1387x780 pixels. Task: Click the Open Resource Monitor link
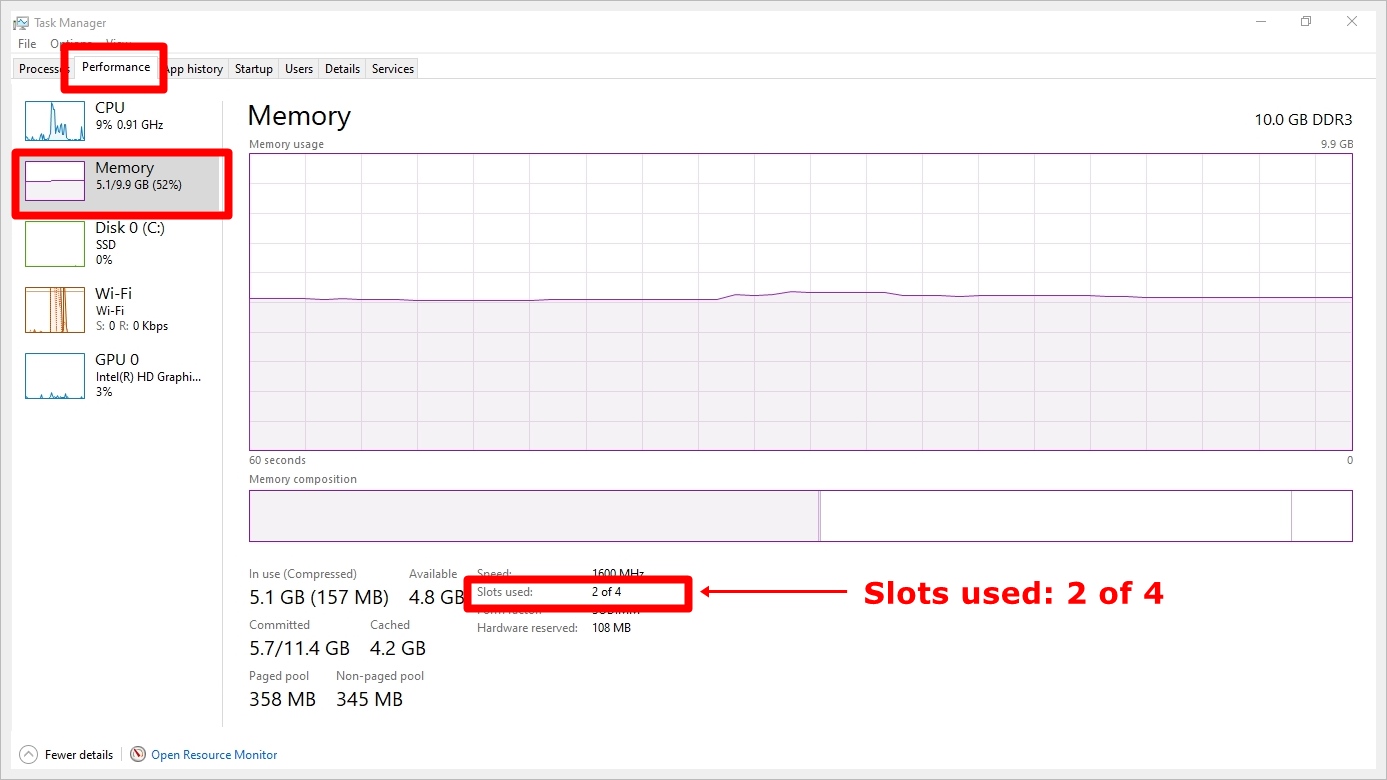pyautogui.click(x=213, y=754)
